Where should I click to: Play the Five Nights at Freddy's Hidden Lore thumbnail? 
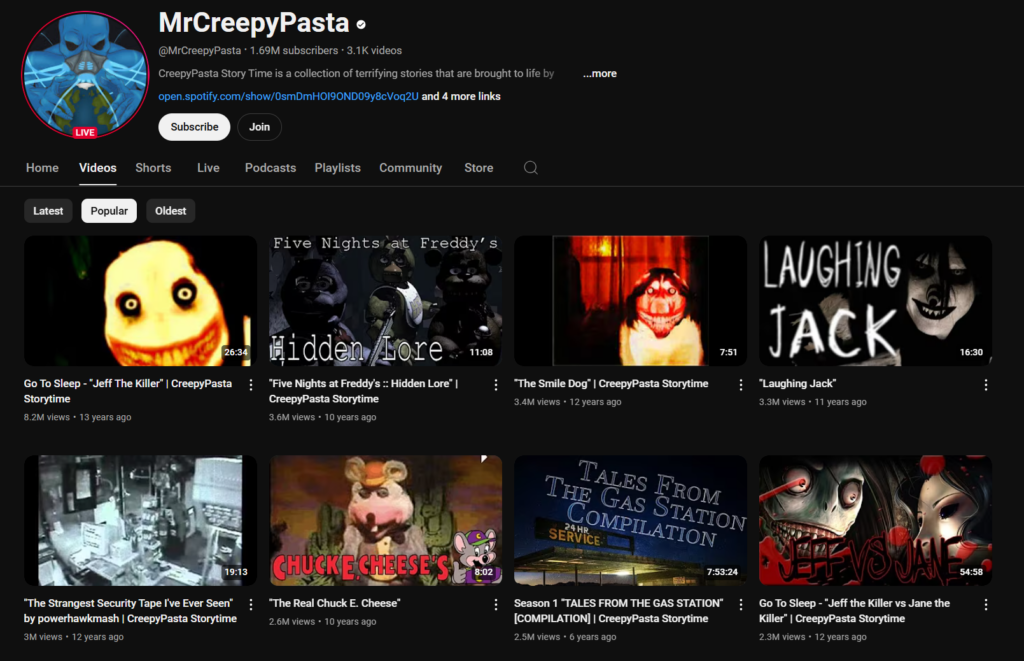pos(385,300)
